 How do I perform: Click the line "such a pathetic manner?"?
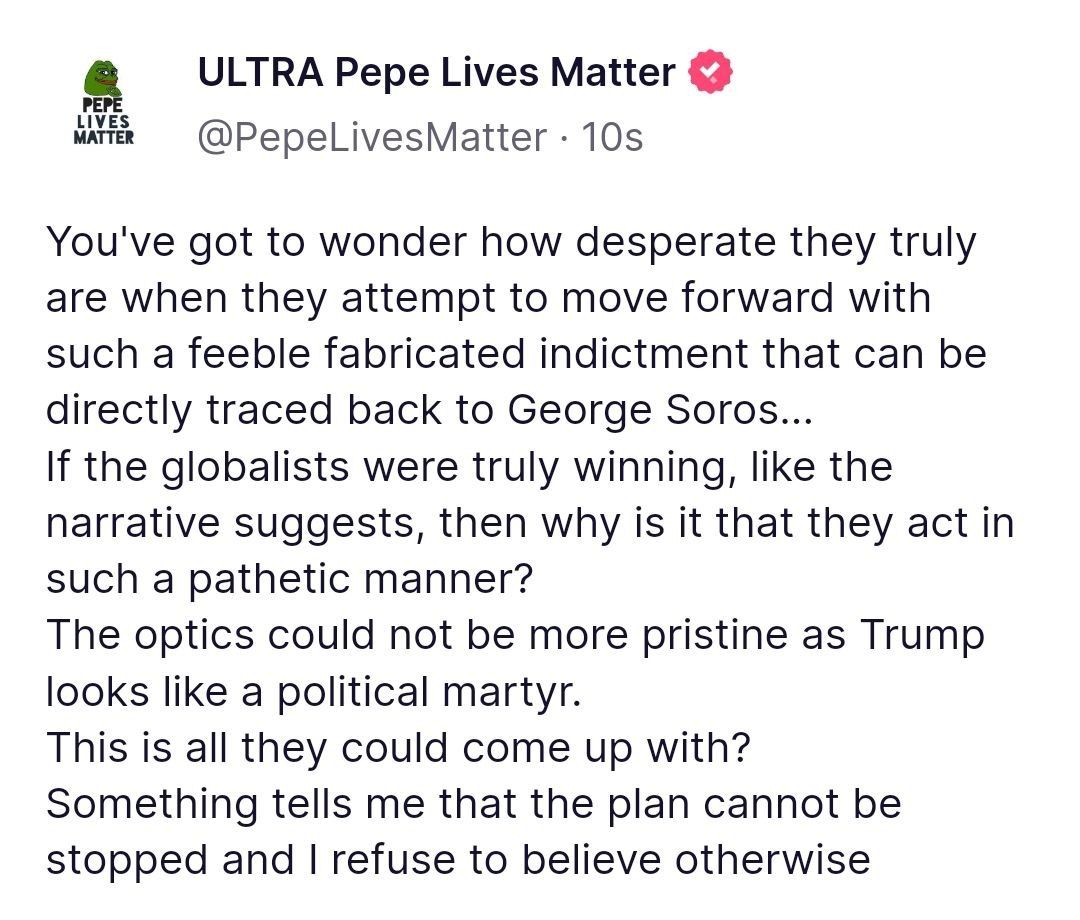pos(288,580)
